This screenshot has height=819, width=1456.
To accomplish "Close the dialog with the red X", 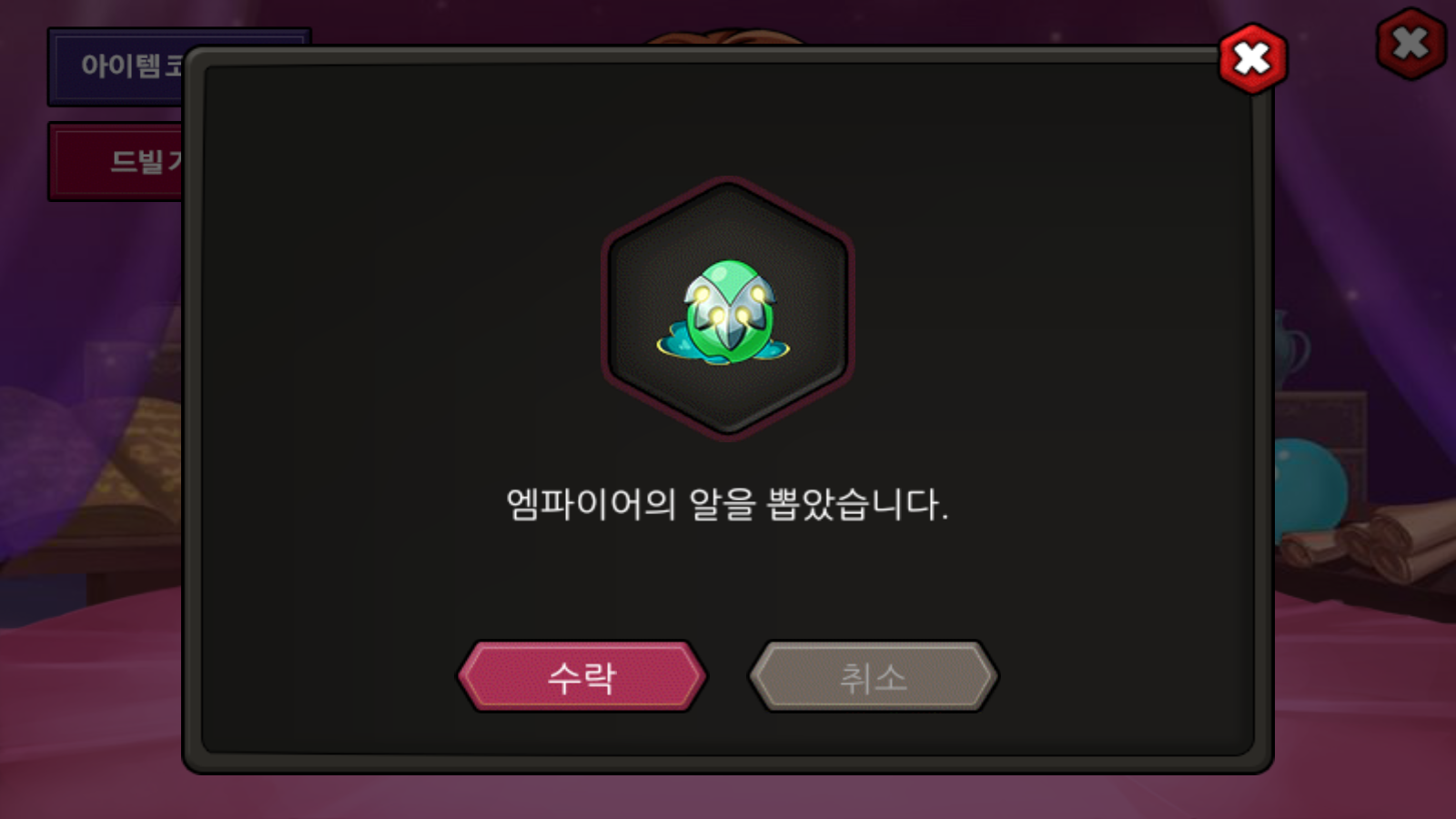I will (x=1253, y=59).
